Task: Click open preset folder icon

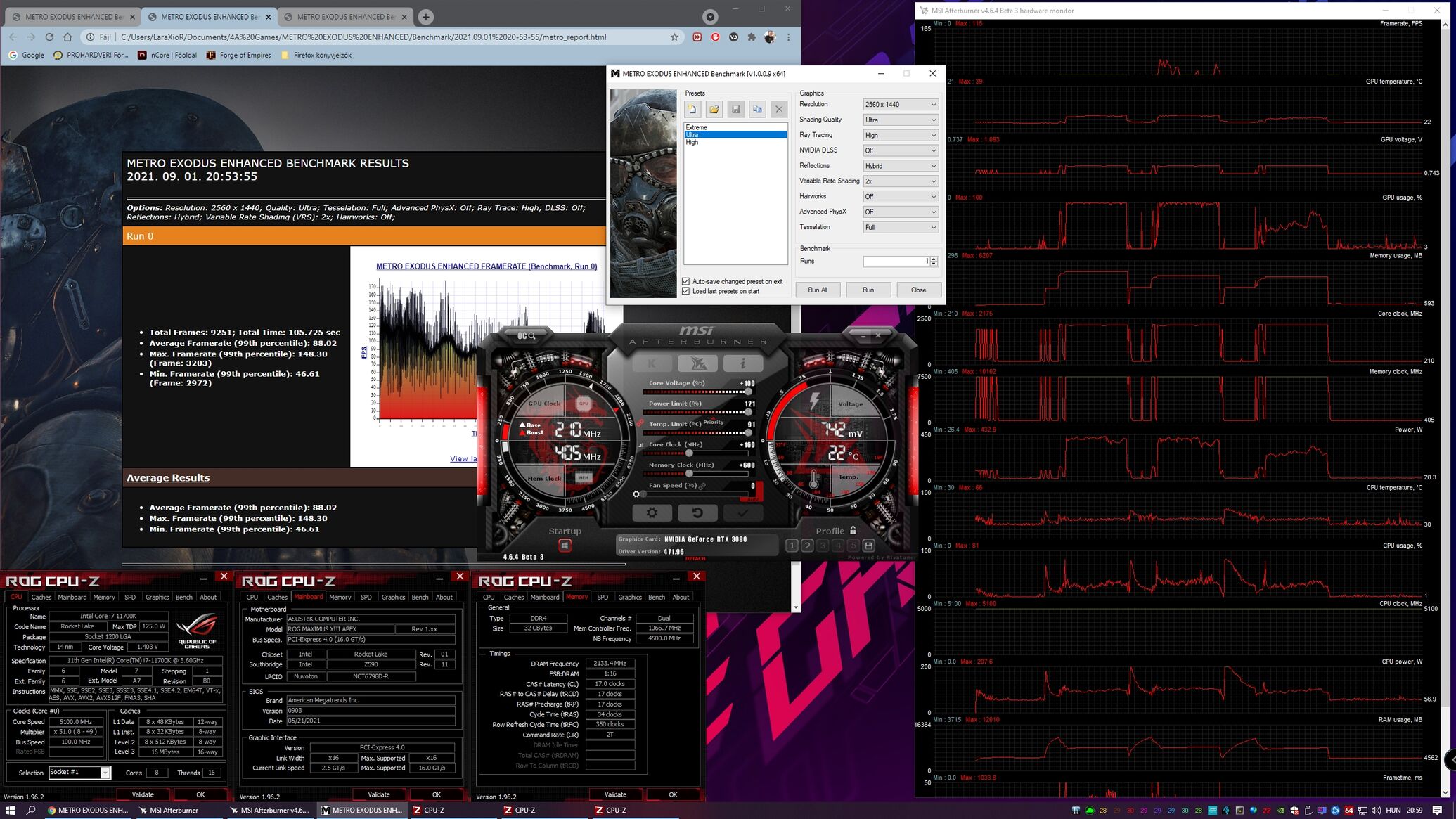Action: point(714,109)
